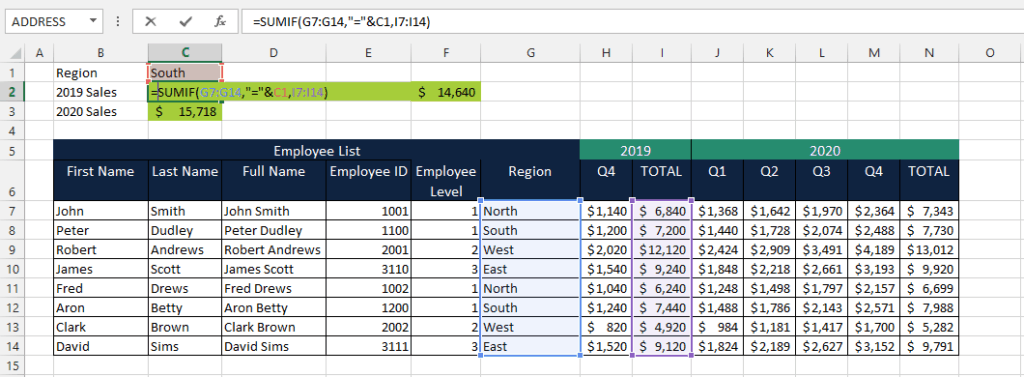Screen dimensions: 1024x377
Task: Select employee ID 2002 cell
Action: tap(368, 327)
